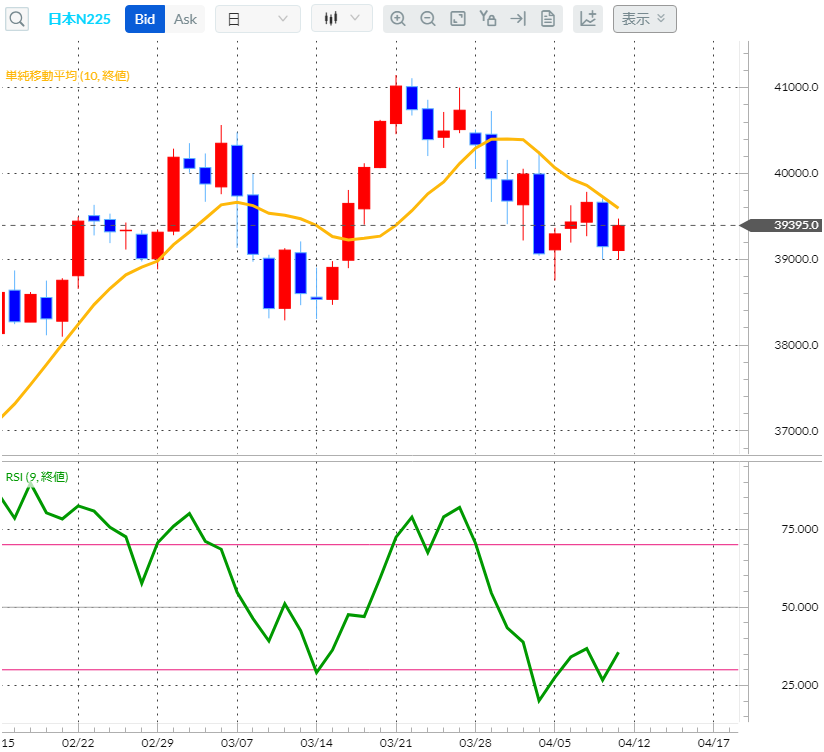Open the 日 timeframe dropdown

(258, 18)
